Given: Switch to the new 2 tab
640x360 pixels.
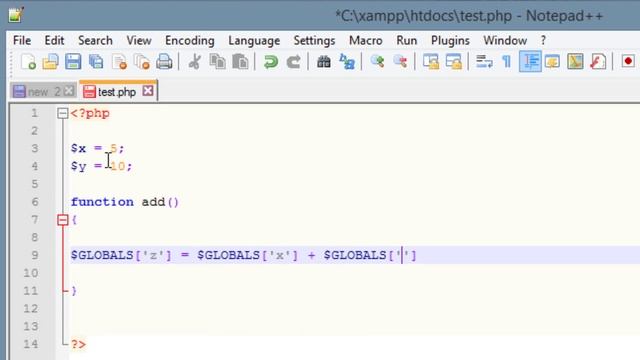Looking at the screenshot, I should 43,91.
